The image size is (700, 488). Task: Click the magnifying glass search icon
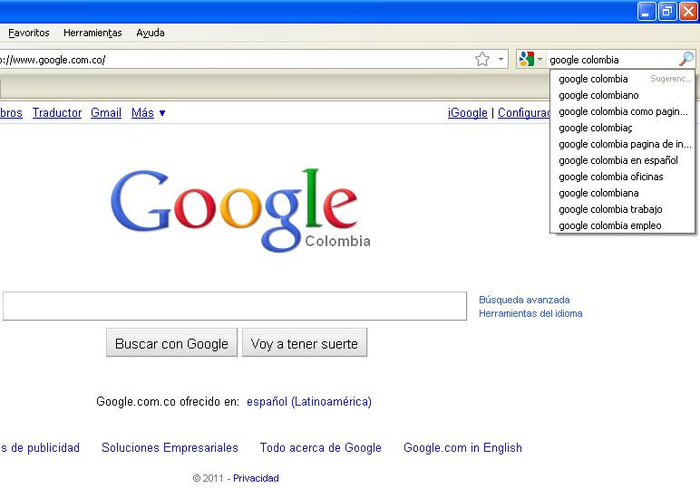pos(686,59)
